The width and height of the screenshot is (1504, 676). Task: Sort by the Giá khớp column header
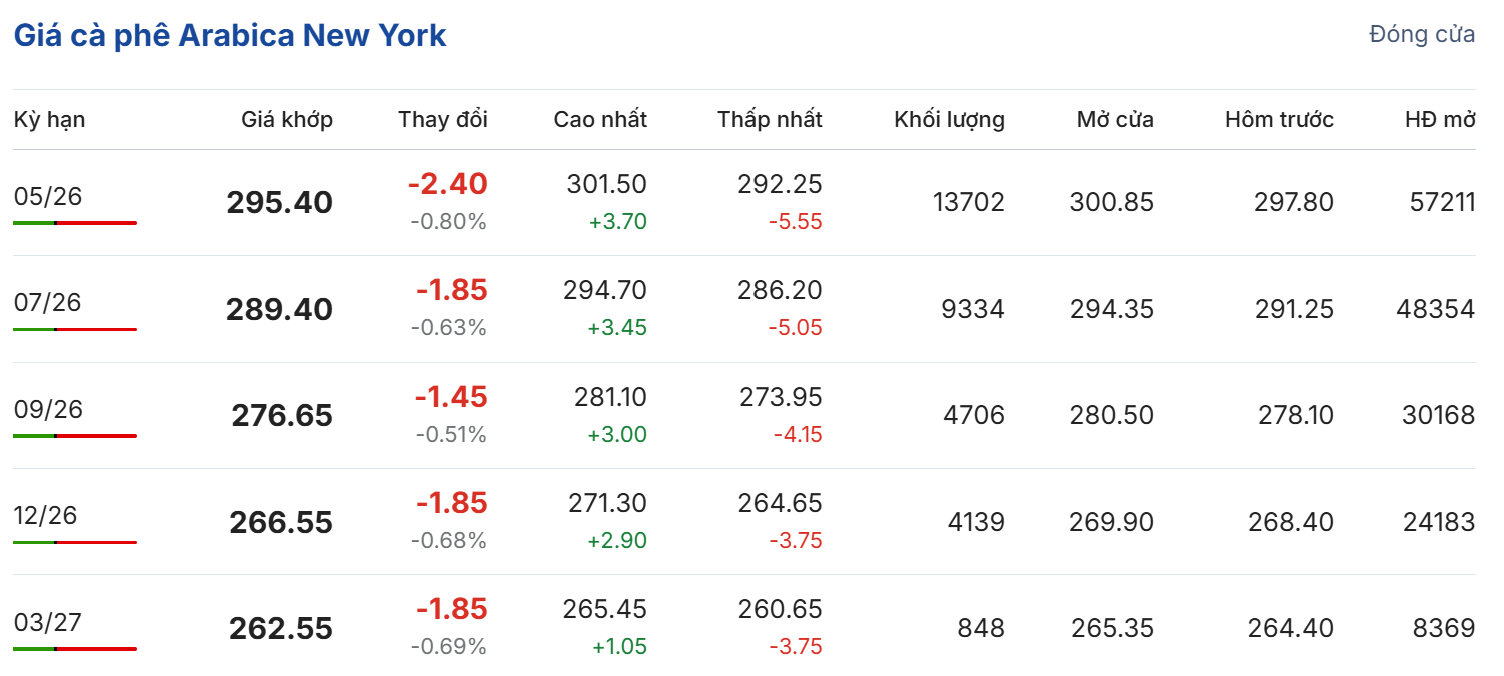[x=287, y=120]
